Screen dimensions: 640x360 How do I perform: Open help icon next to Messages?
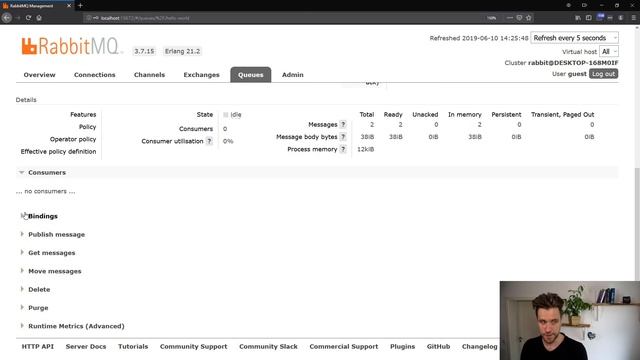[343, 124]
